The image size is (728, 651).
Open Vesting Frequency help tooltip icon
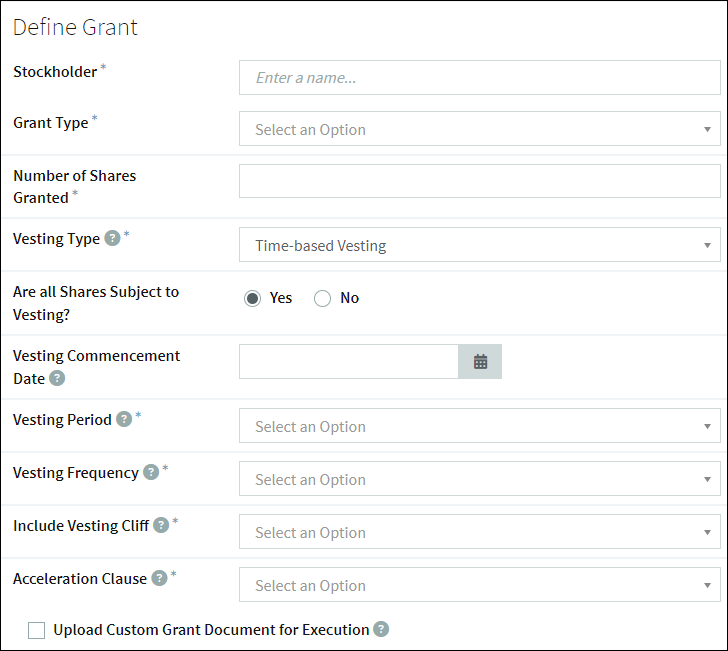(151, 472)
